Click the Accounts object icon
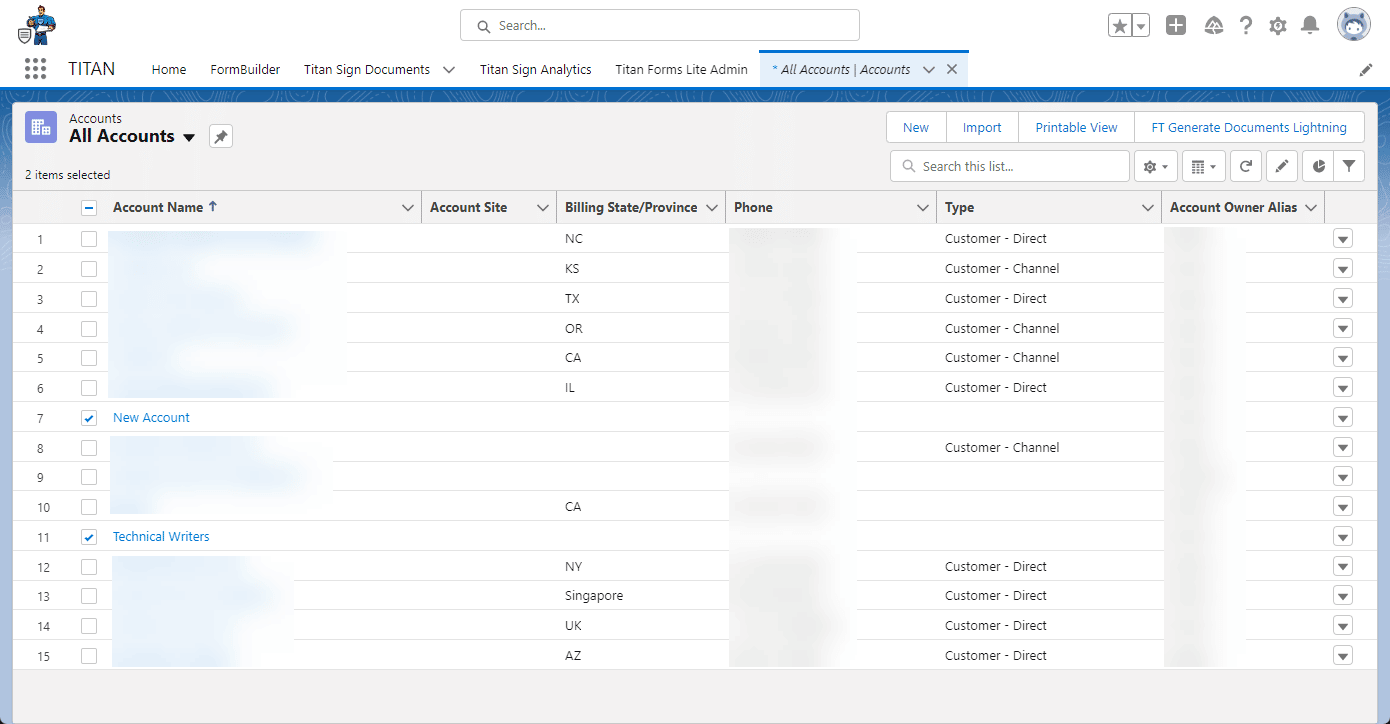 point(41,127)
